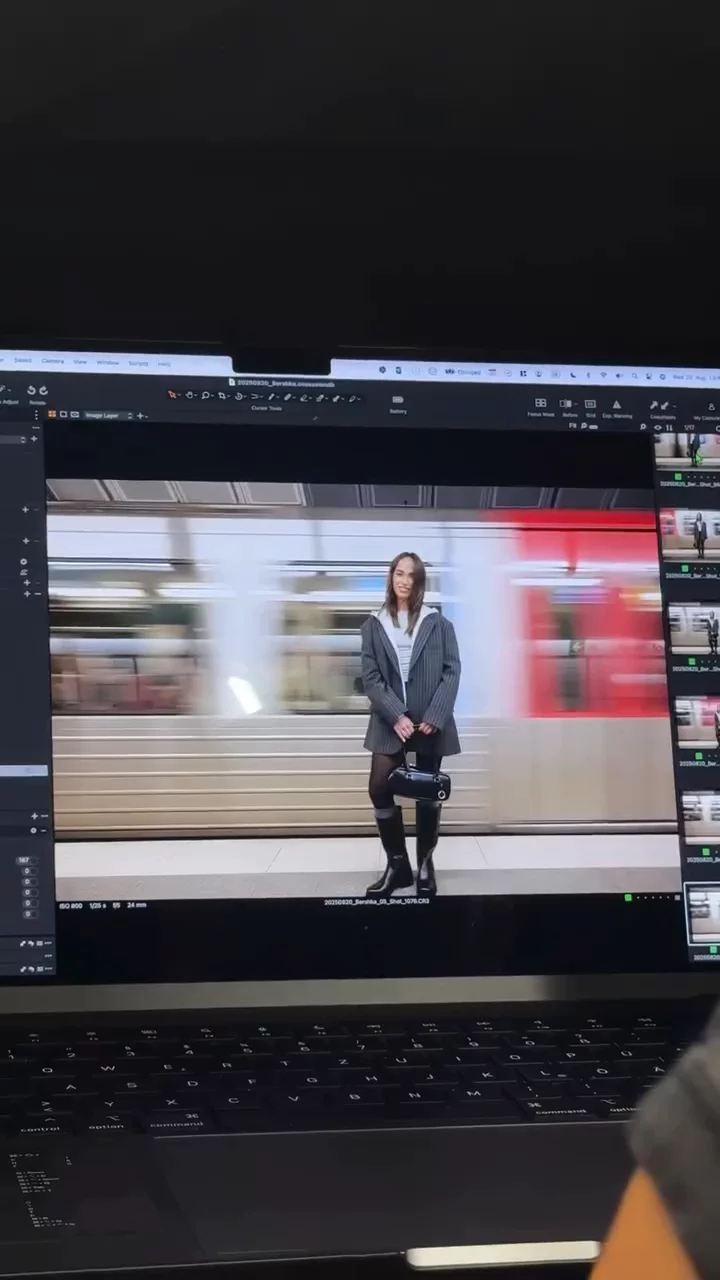Click the Battery status icon in toolbar
This screenshot has width=720, height=1280.
[398, 400]
